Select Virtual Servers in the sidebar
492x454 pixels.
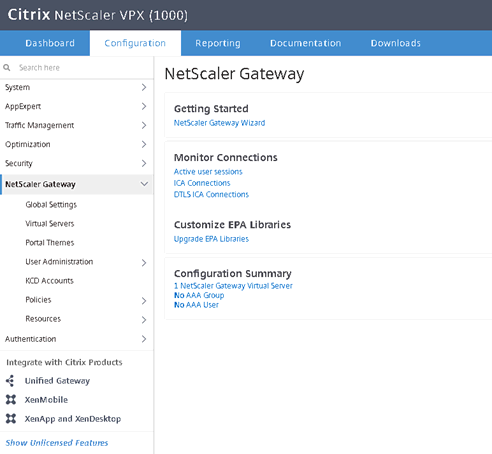[50, 224]
